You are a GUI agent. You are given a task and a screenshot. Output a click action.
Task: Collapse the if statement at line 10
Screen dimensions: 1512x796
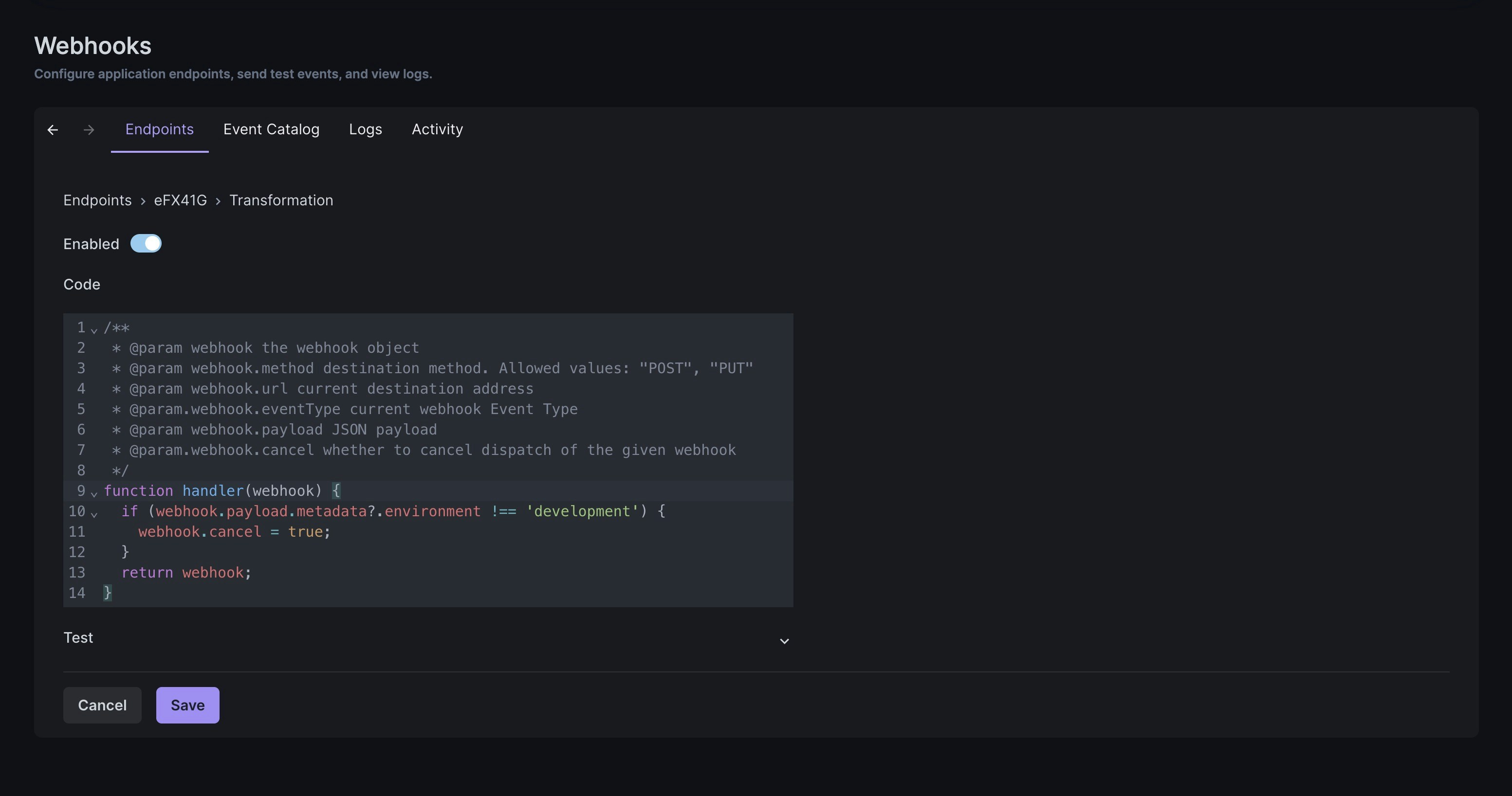pyautogui.click(x=94, y=514)
